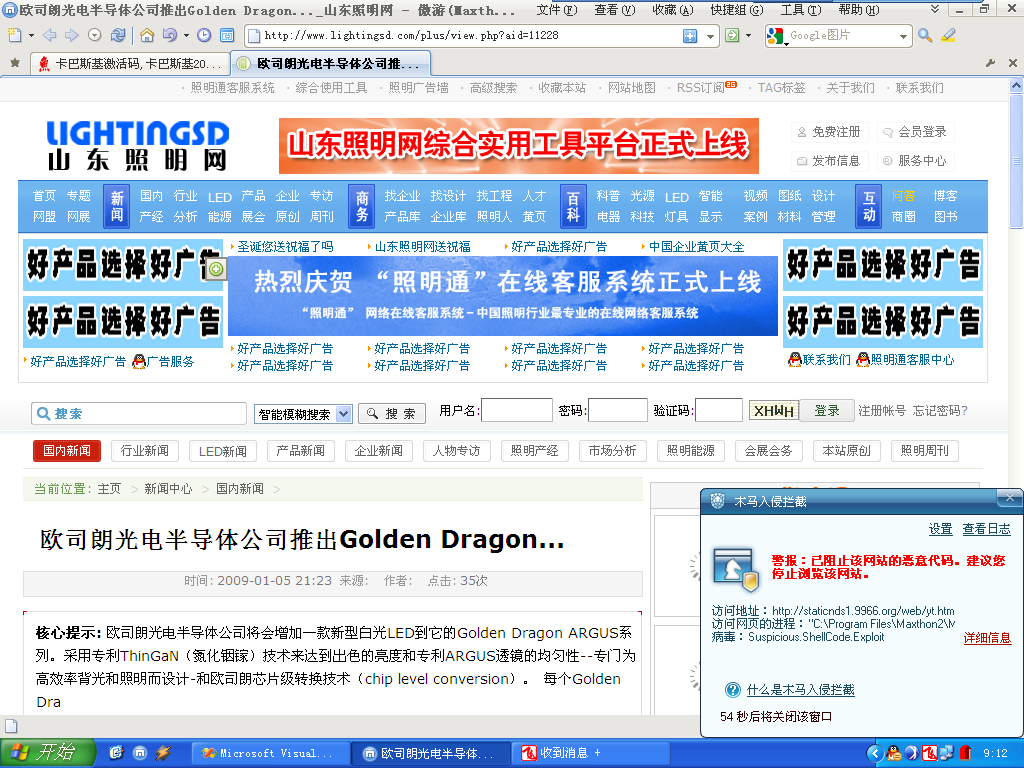Switch to the 卡巴斯基激活码 tab

131,63
